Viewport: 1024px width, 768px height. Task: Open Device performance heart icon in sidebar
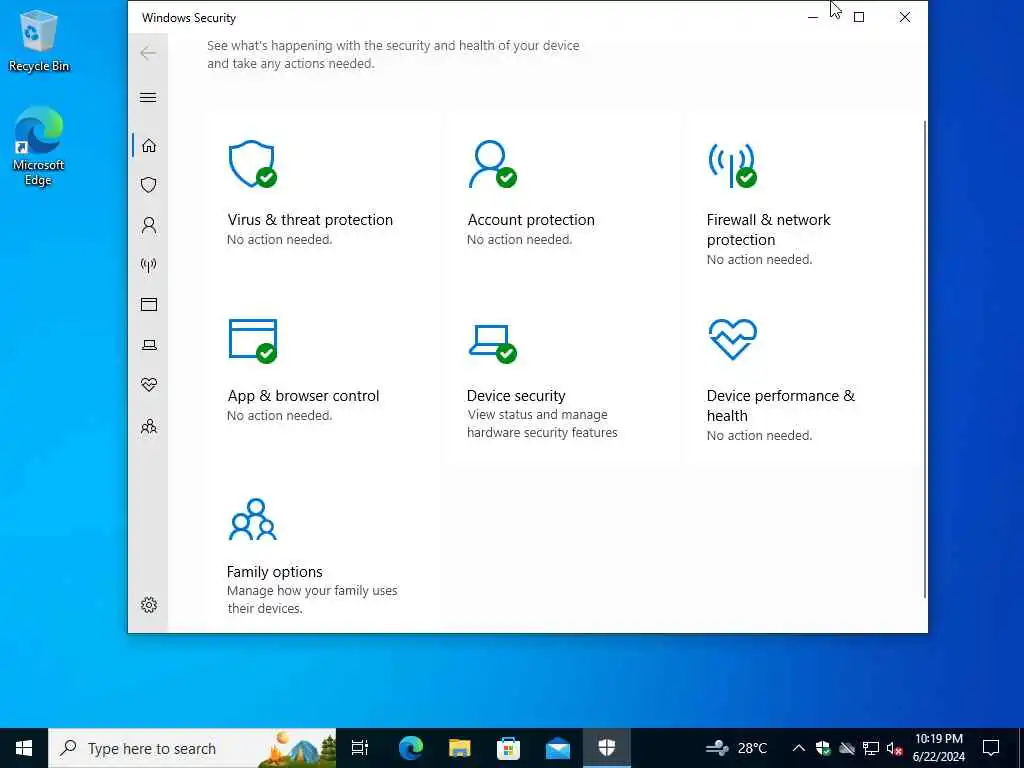pos(149,385)
